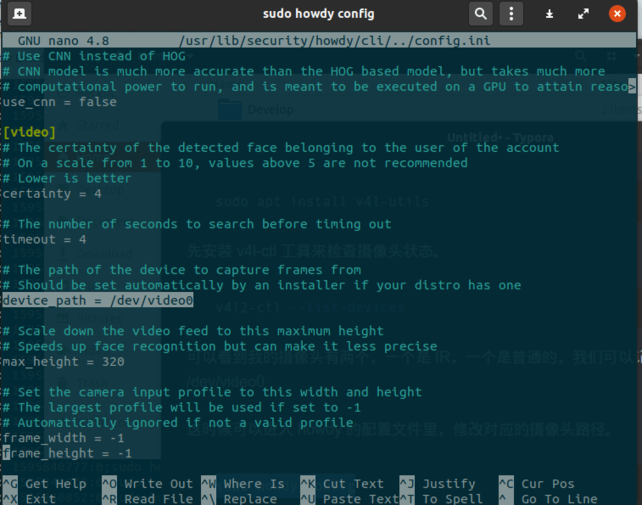The width and height of the screenshot is (642, 505).
Task: Click the line-overflow '>' marker on computational power line
Action: click(632, 87)
